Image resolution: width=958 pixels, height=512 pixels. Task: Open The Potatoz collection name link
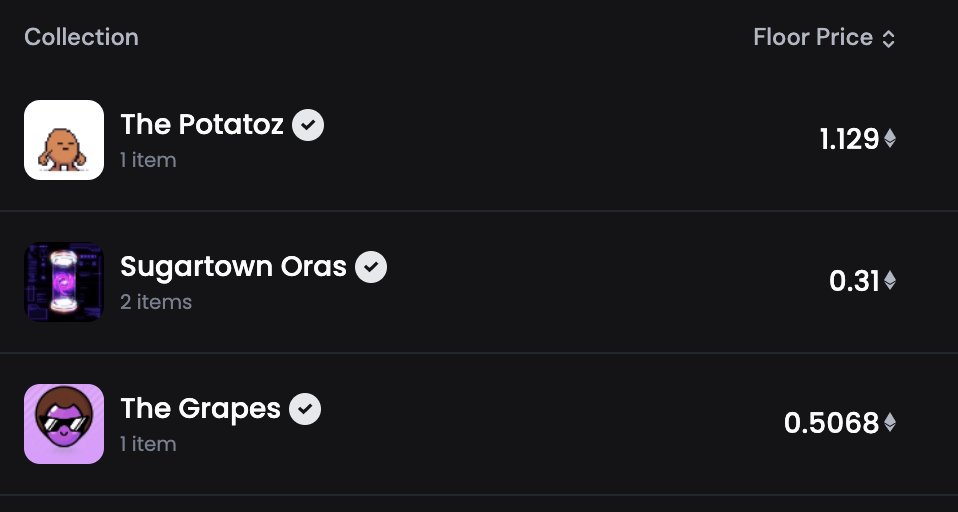(202, 125)
